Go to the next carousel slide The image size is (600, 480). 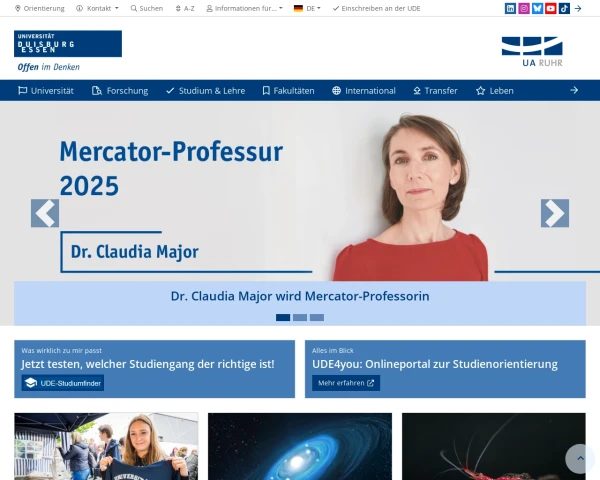[555, 213]
